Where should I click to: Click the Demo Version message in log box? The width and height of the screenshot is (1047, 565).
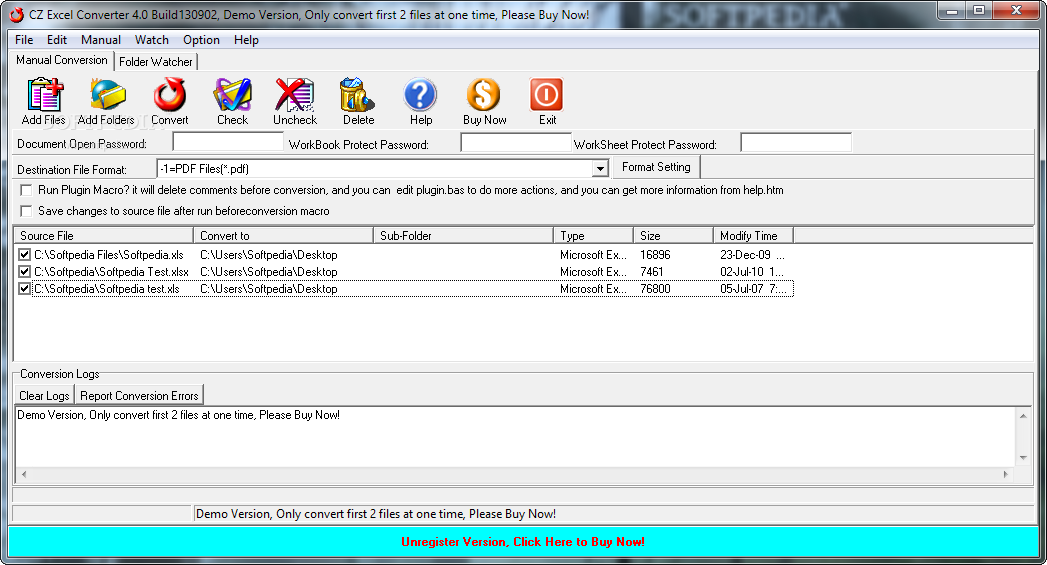pyautogui.click(x=178, y=415)
